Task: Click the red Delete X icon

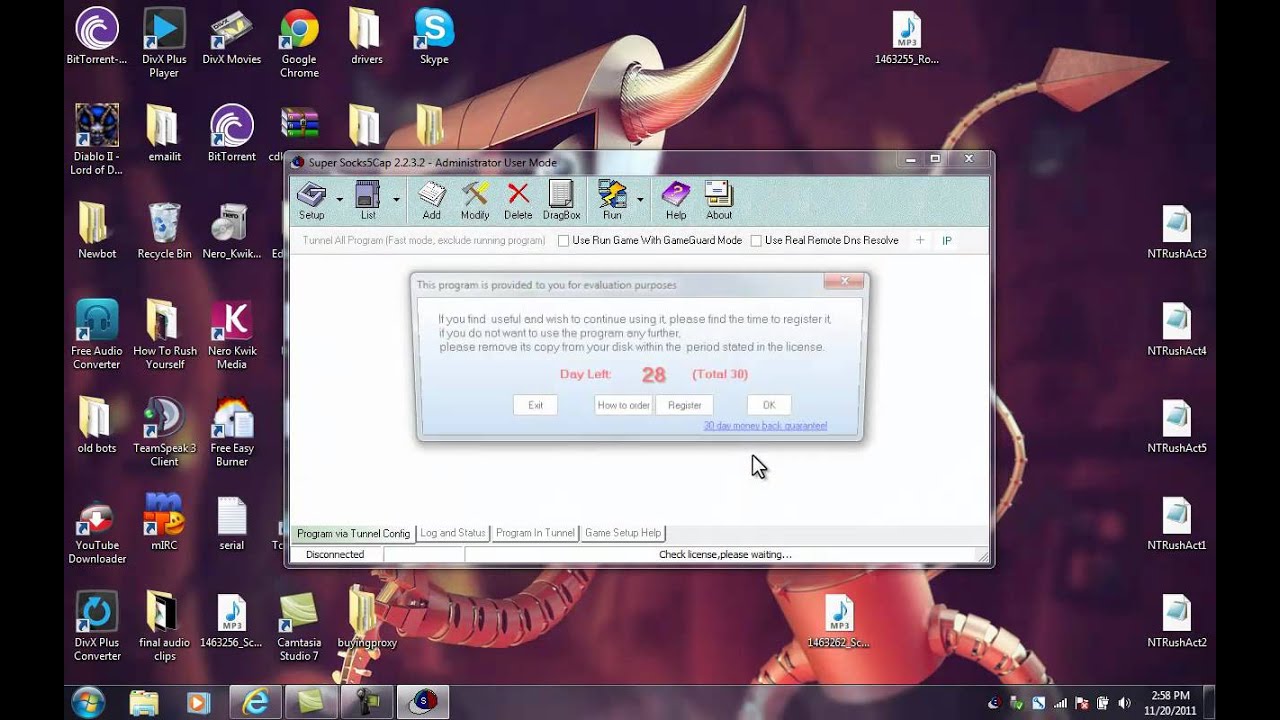Action: click(518, 201)
